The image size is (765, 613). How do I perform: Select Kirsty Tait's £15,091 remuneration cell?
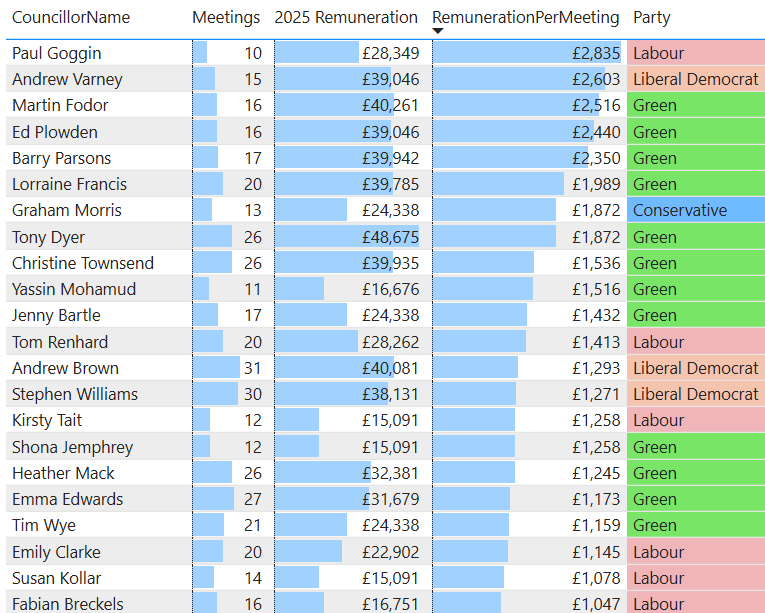pyautogui.click(x=391, y=420)
